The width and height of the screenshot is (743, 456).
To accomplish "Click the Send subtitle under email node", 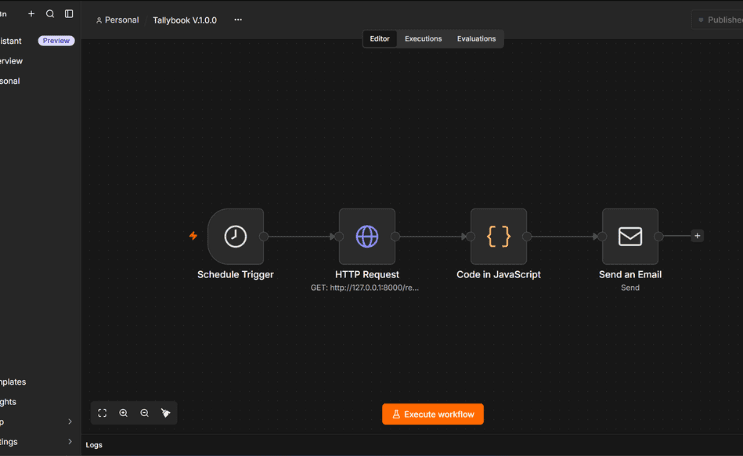I will [x=630, y=288].
